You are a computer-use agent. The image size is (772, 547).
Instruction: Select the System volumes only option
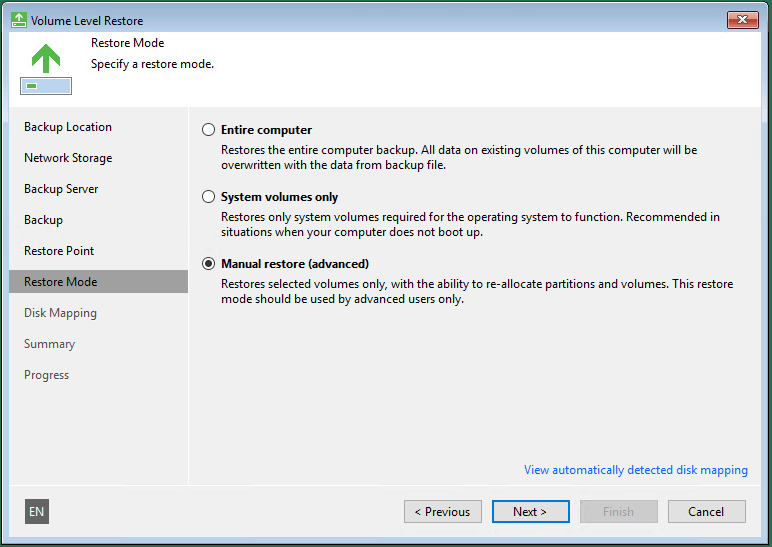click(208, 196)
